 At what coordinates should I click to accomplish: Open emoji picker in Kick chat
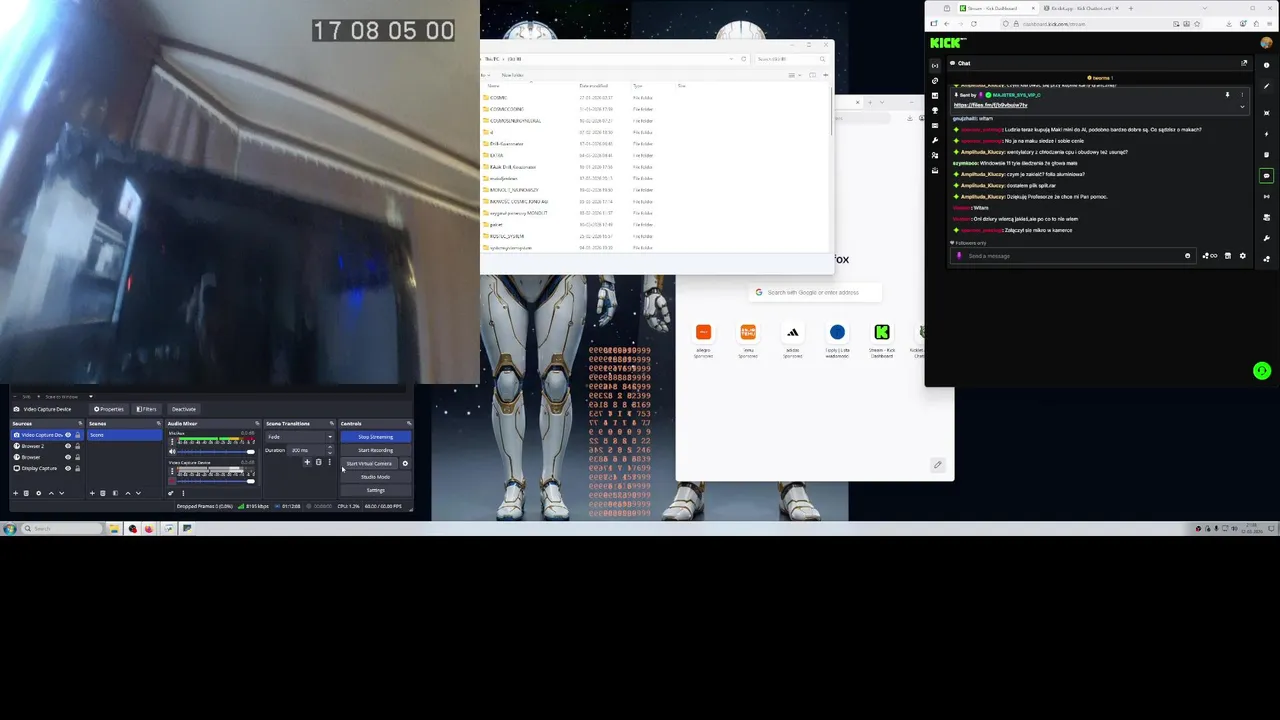click(1187, 256)
